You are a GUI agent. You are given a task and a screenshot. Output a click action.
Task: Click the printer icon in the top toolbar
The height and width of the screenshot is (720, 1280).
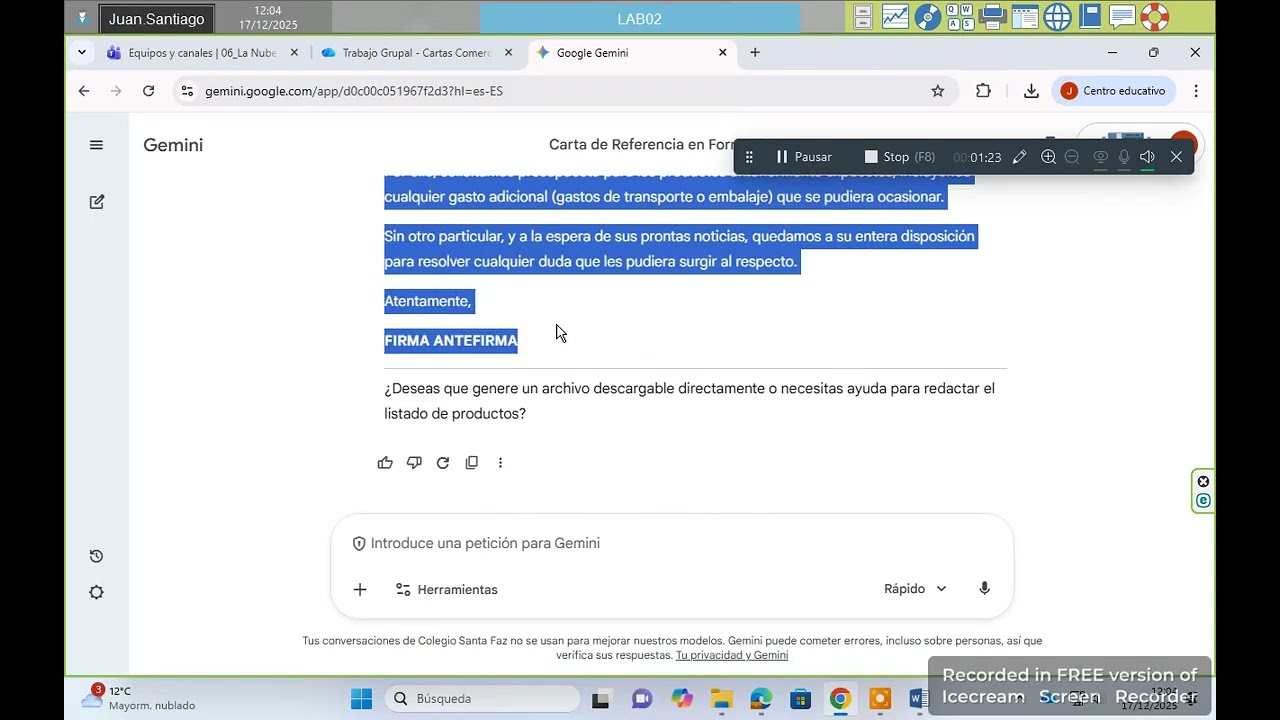click(x=993, y=17)
